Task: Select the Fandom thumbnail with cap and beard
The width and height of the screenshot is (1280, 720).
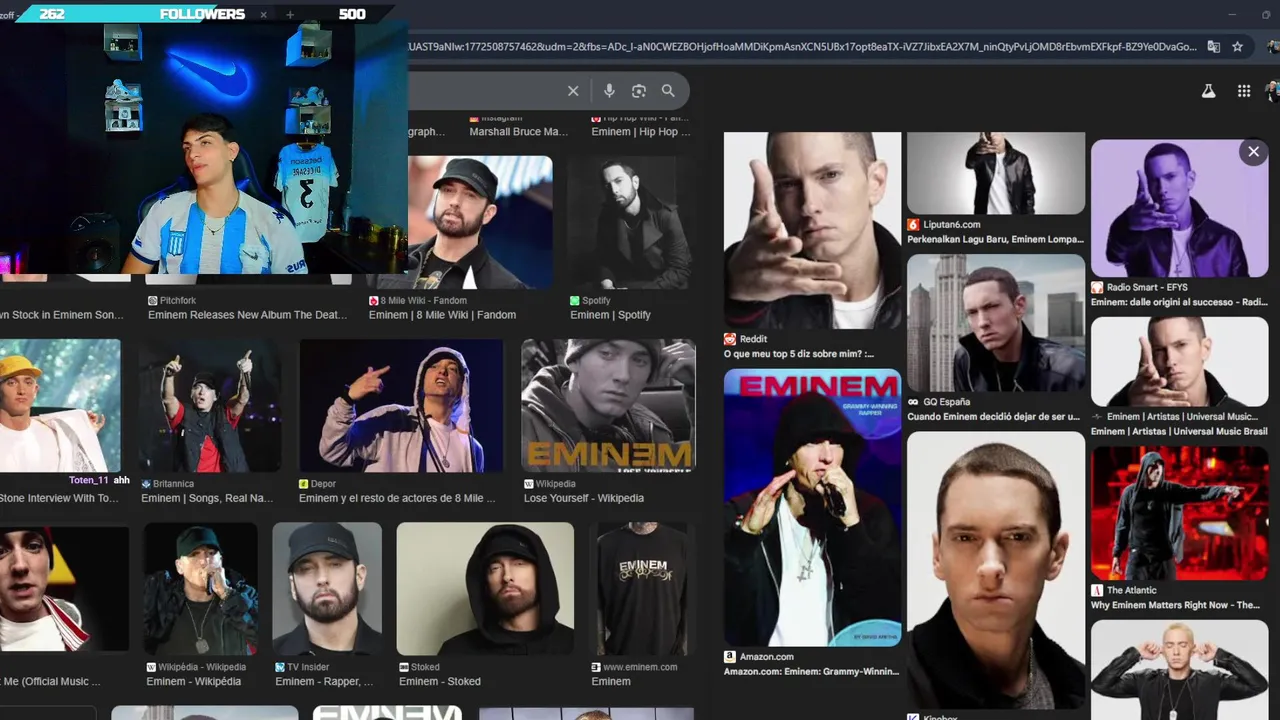Action: pyautogui.click(x=478, y=222)
